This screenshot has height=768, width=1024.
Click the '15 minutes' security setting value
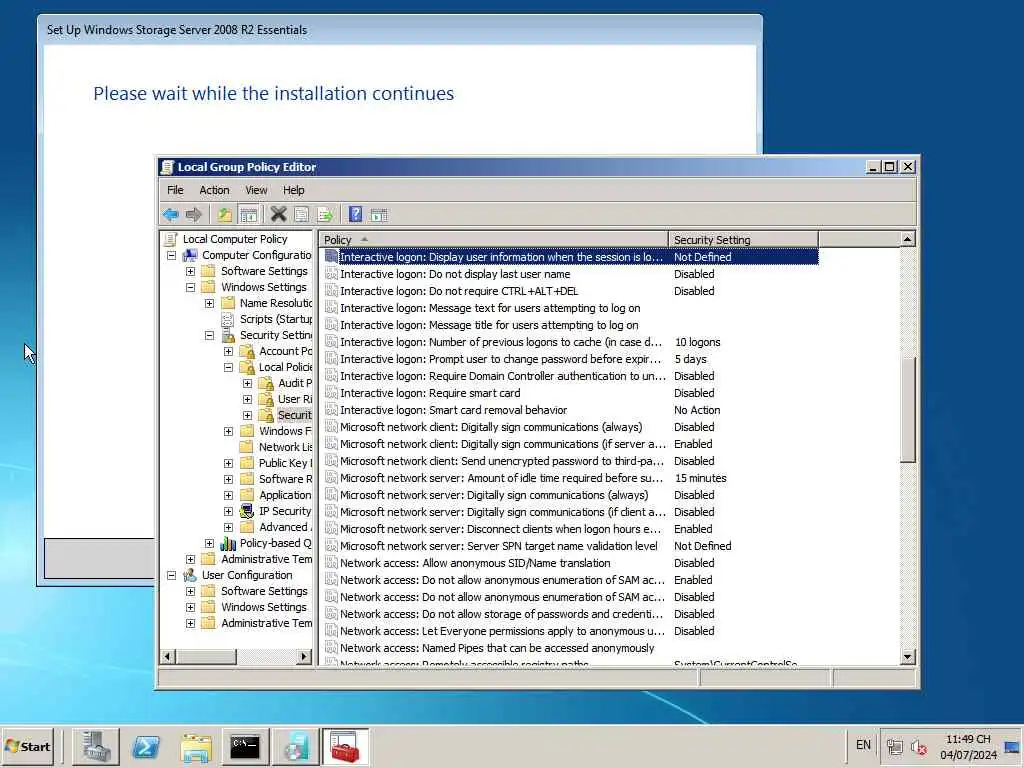701,478
